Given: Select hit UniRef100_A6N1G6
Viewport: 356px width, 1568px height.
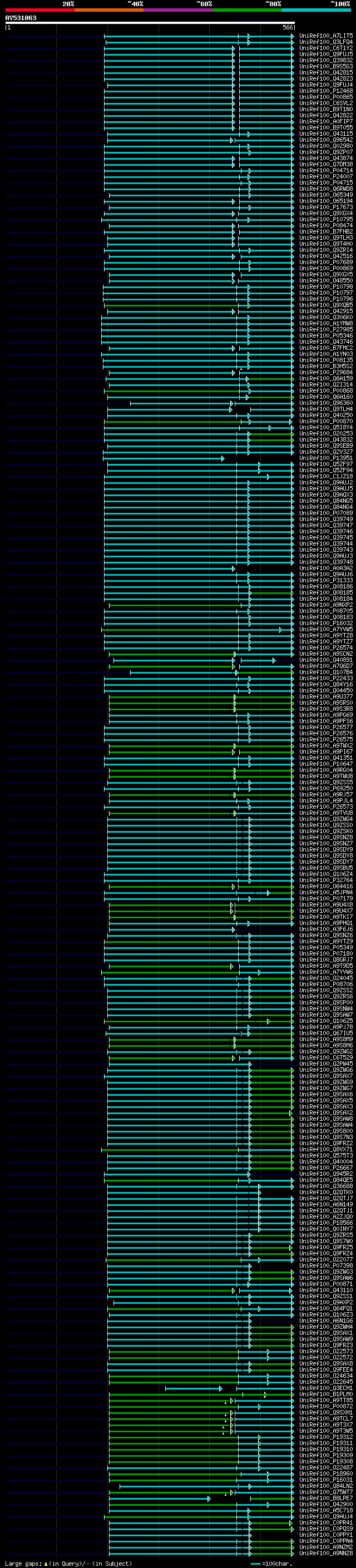Looking at the screenshot, I should (x=326, y=1321).
